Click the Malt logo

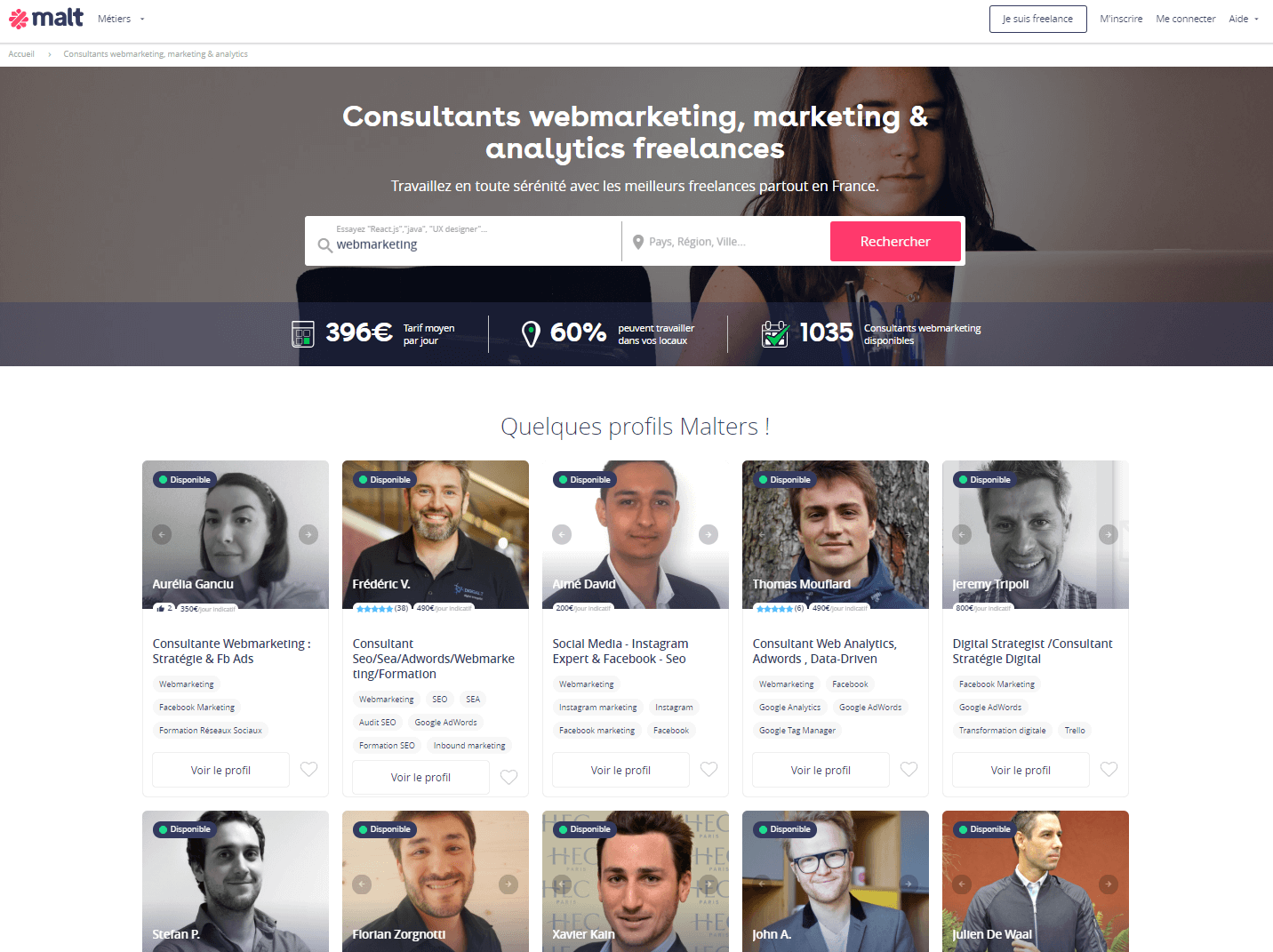pos(45,18)
